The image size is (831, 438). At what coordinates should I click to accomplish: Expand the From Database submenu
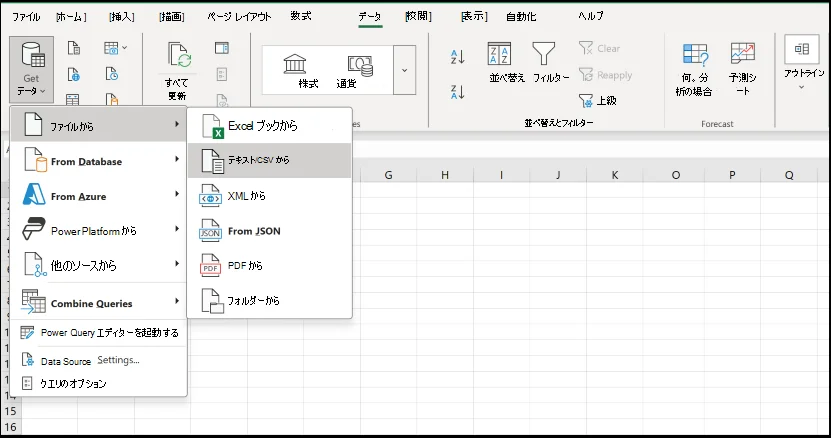[99, 160]
